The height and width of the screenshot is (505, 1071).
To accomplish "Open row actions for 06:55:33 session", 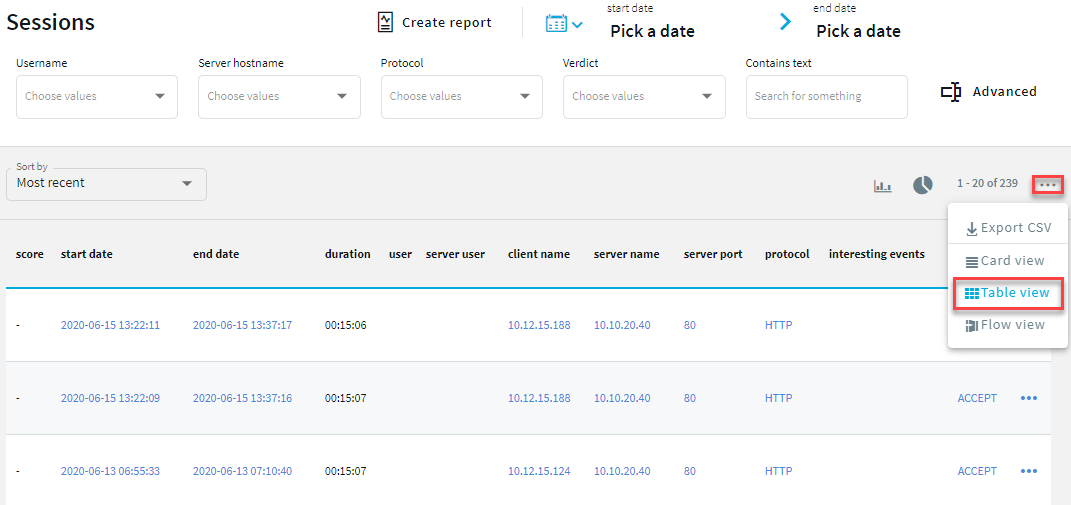I will pyautogui.click(x=1028, y=471).
